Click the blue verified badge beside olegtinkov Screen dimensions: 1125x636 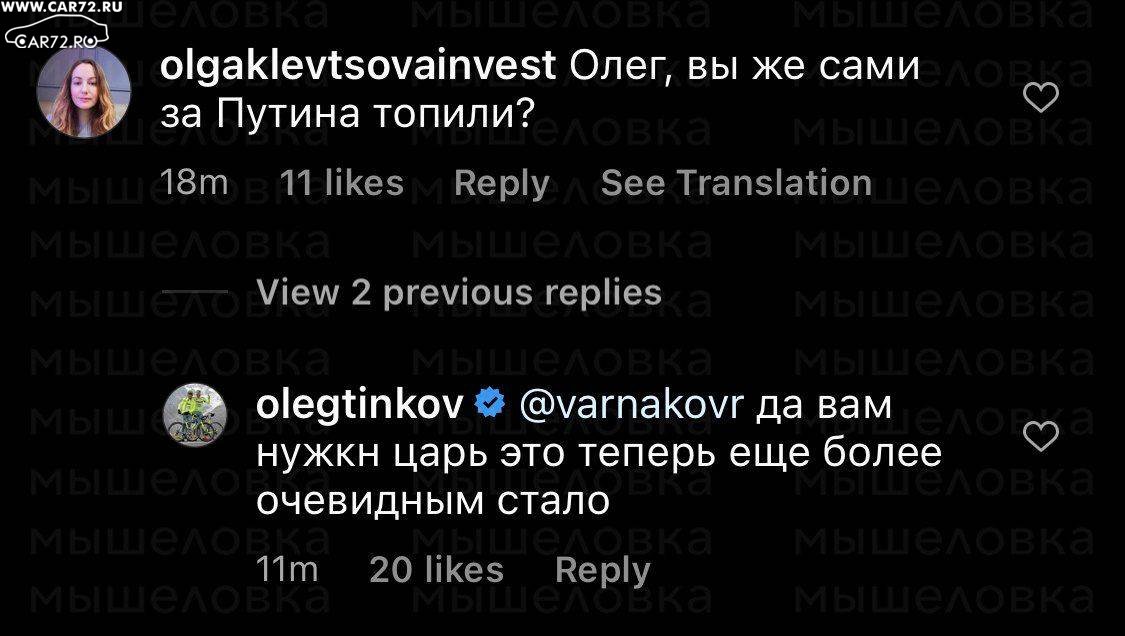491,404
